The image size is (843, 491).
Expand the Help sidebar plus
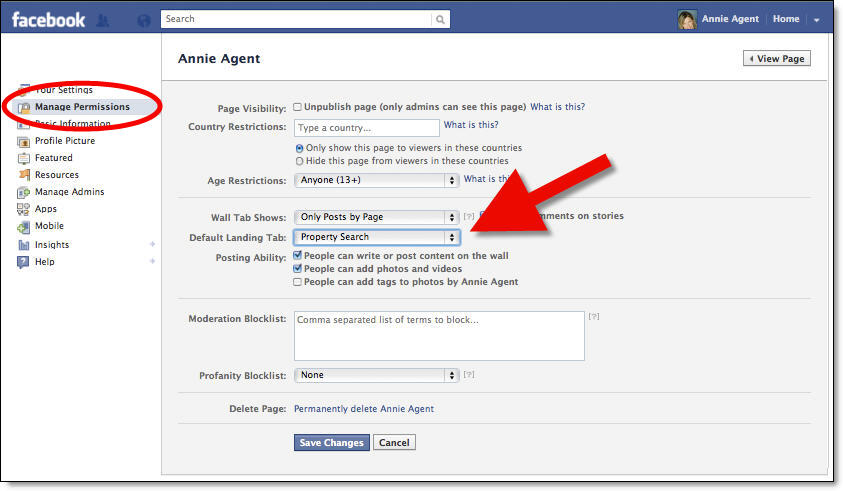coord(153,261)
